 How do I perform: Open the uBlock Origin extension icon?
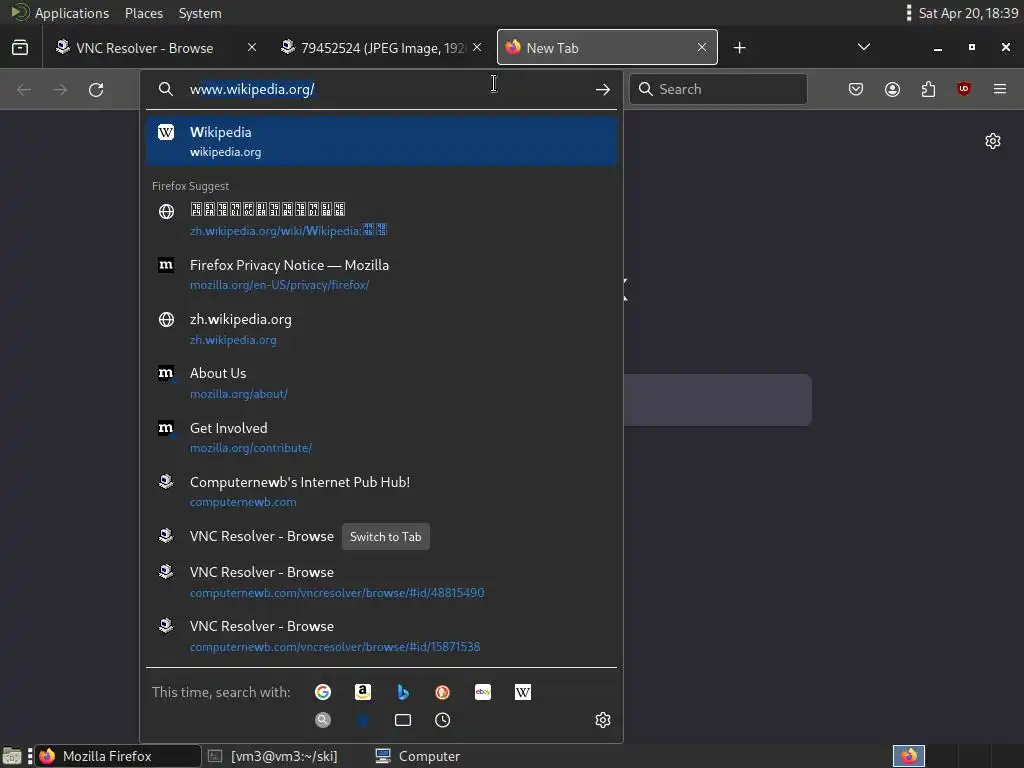click(x=963, y=89)
